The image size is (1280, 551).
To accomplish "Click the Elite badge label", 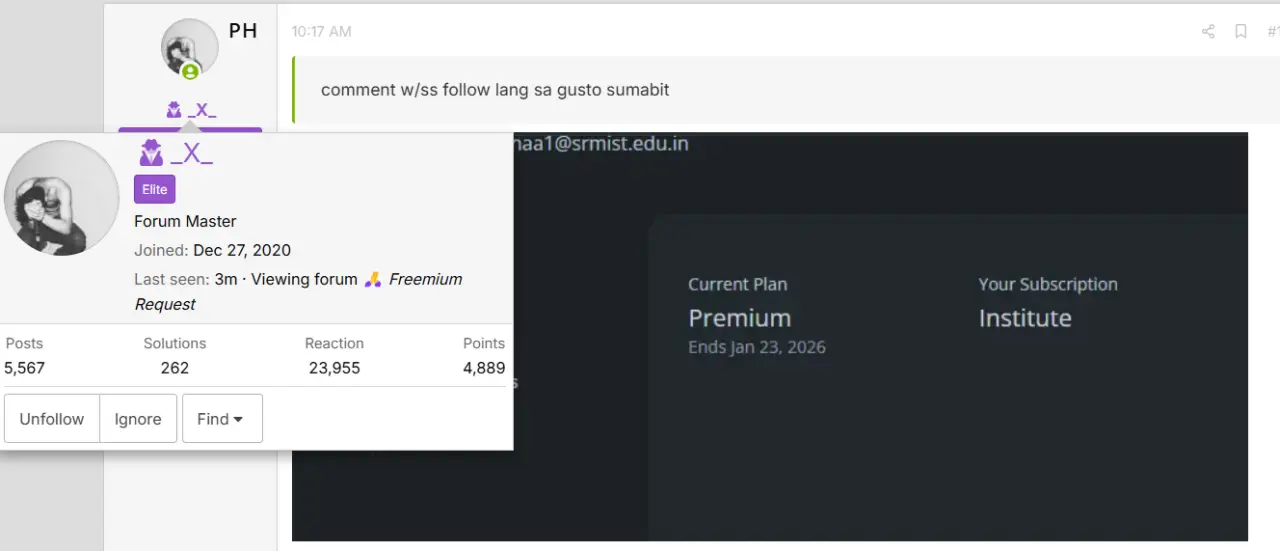I will point(155,189).
